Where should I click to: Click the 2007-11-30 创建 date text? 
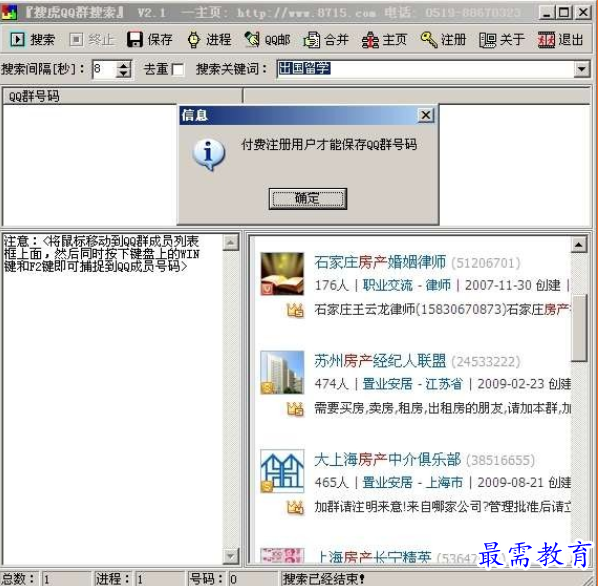tap(513, 286)
